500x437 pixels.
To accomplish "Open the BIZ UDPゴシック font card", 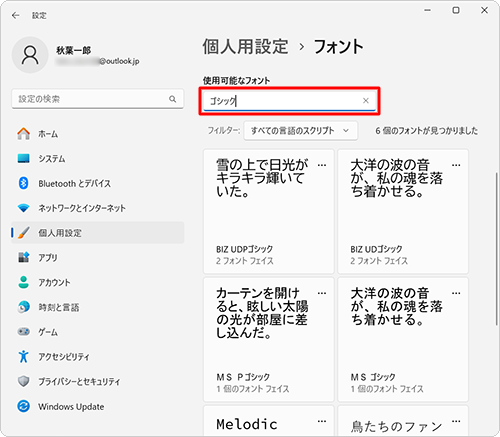I will pyautogui.click(x=269, y=211).
